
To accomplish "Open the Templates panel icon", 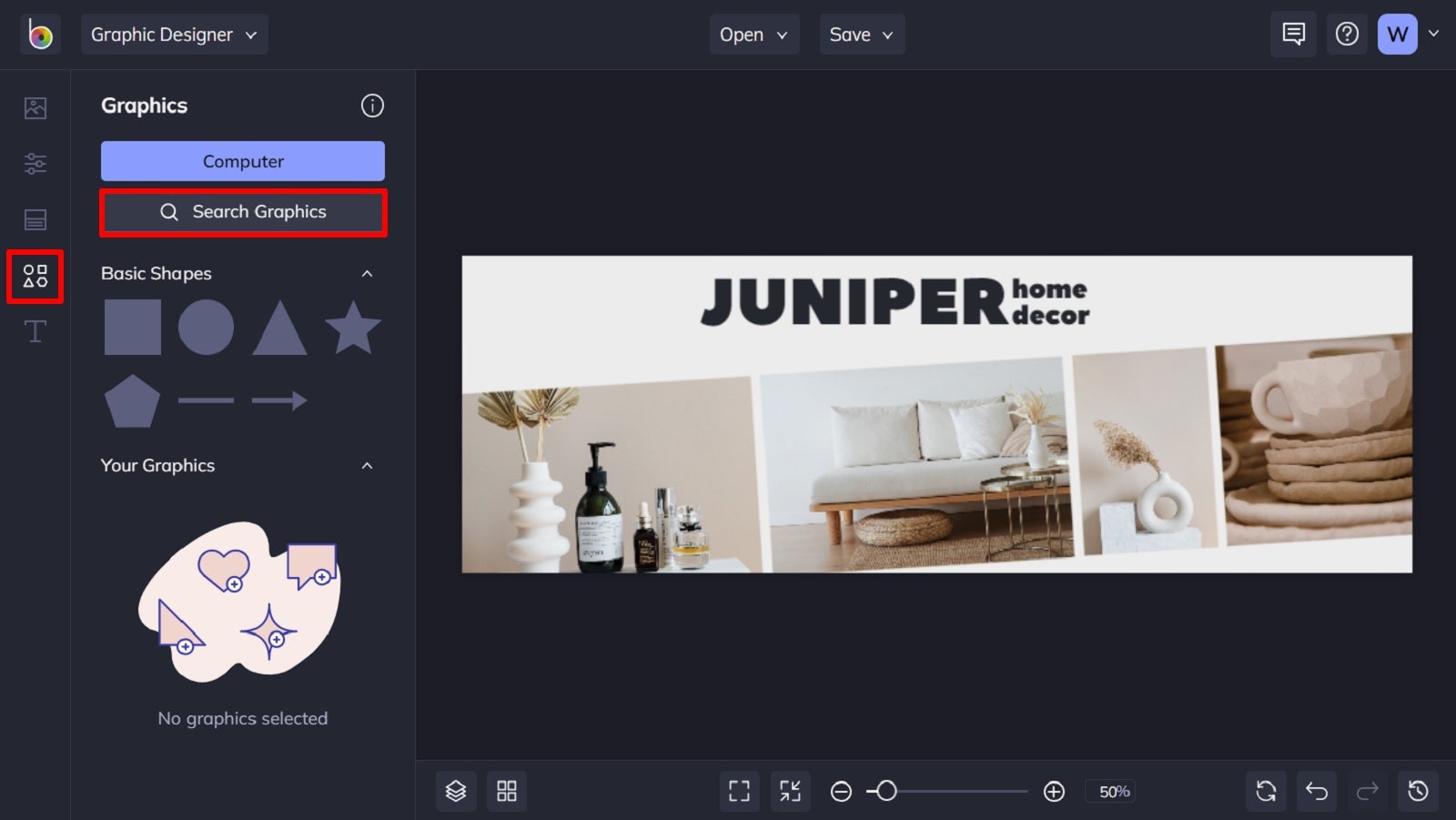I will coord(35,219).
